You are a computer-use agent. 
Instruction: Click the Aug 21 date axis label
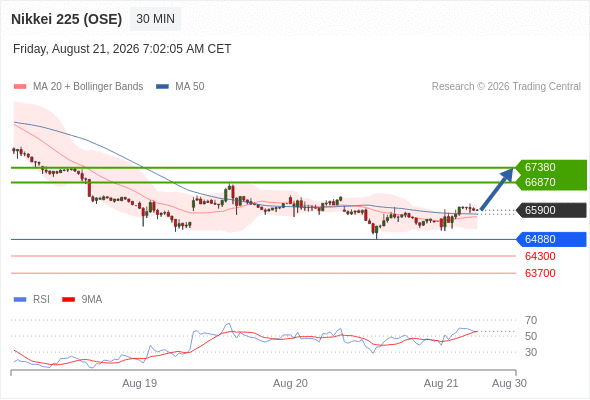coord(441,383)
